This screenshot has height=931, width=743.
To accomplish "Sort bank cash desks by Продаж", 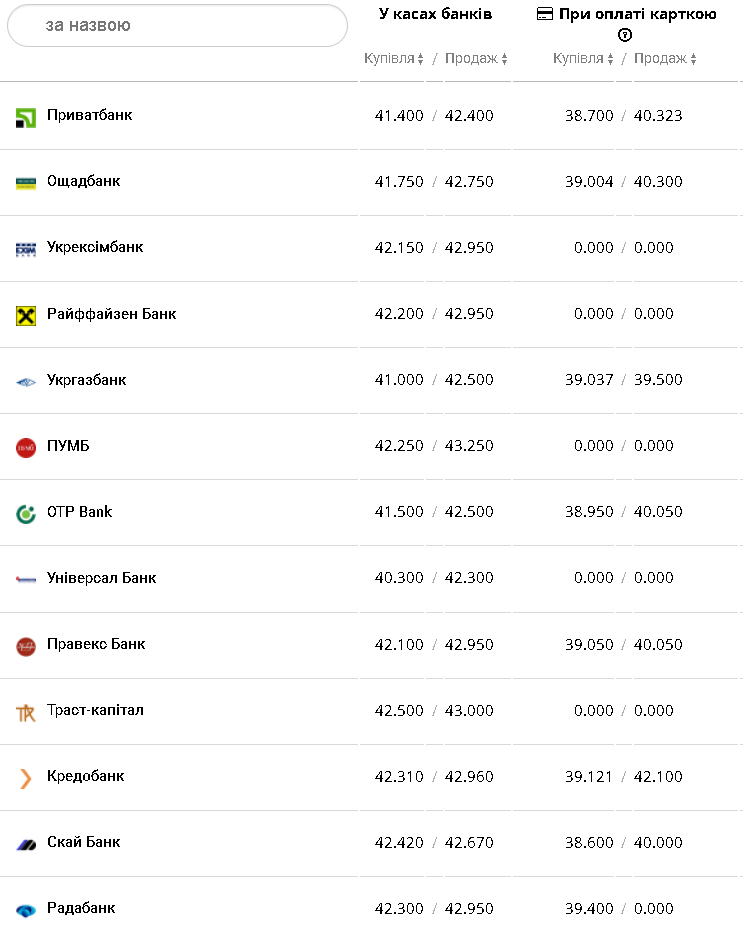I will point(476,59).
